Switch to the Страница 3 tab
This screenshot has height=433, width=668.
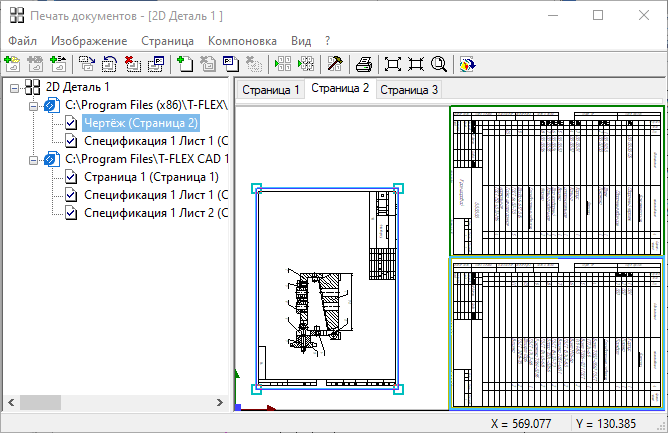pos(408,90)
